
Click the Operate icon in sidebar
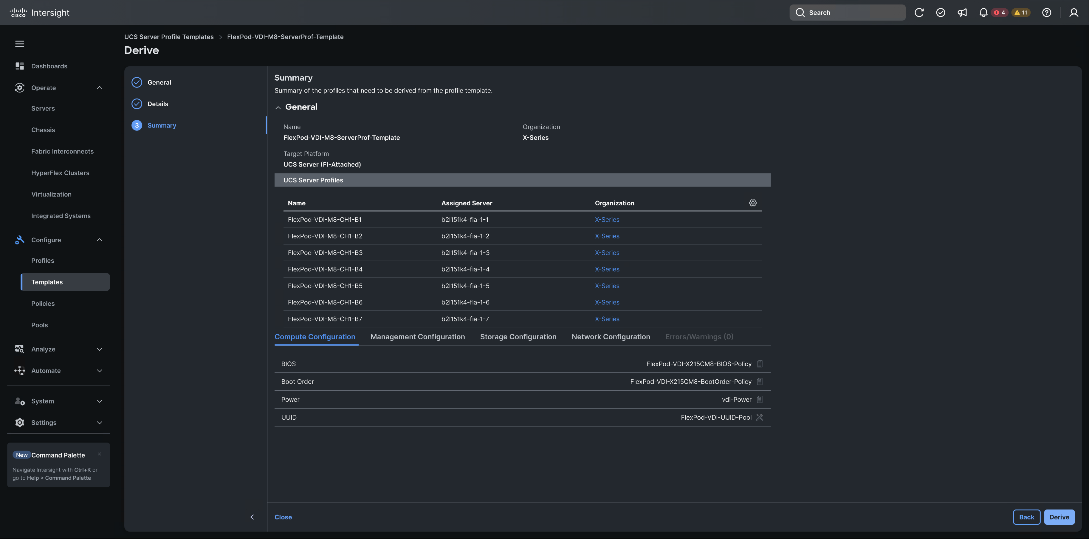[x=19, y=88]
